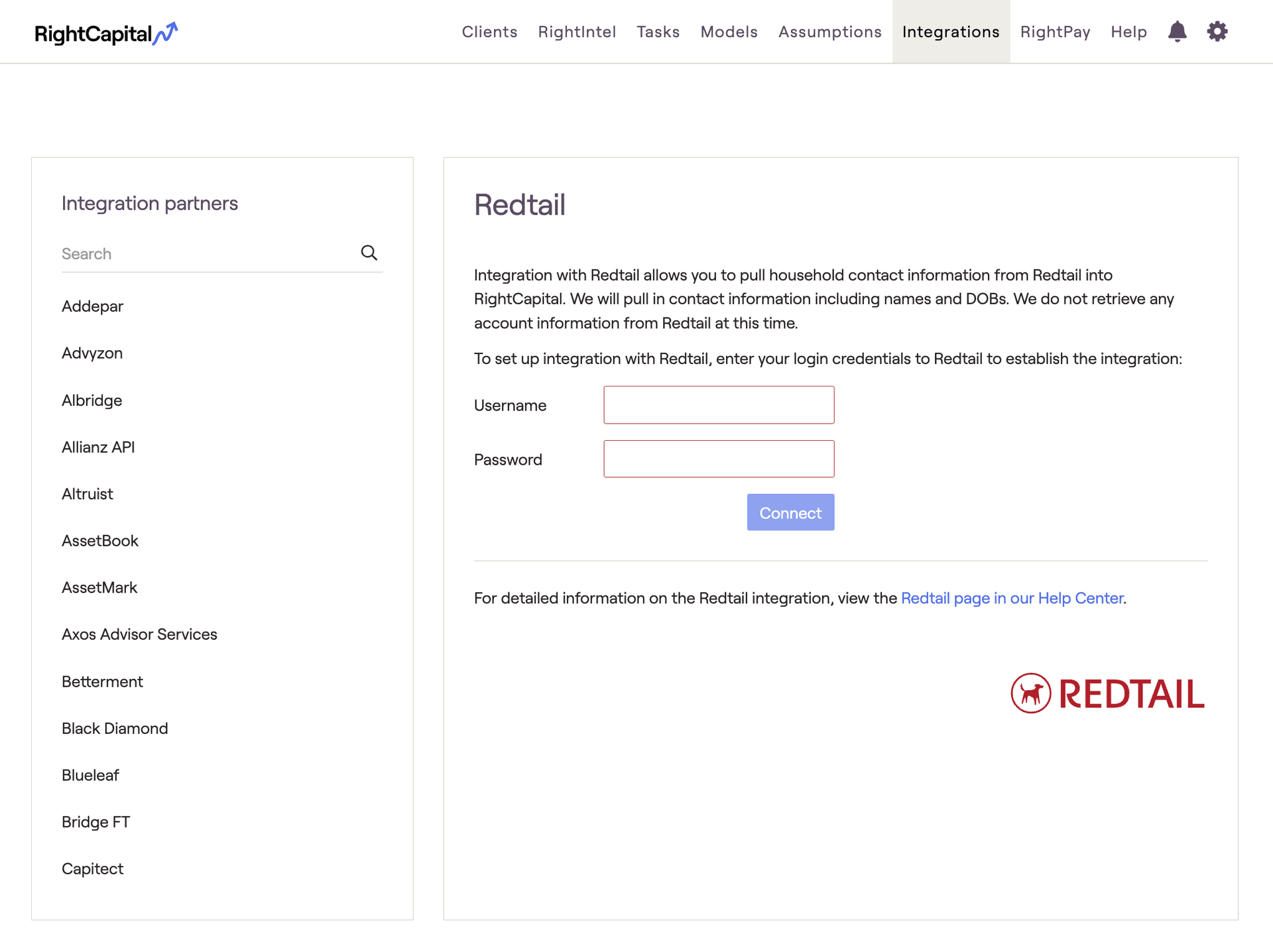
Task: Open Axos Advisor Services integration
Action: (x=139, y=634)
